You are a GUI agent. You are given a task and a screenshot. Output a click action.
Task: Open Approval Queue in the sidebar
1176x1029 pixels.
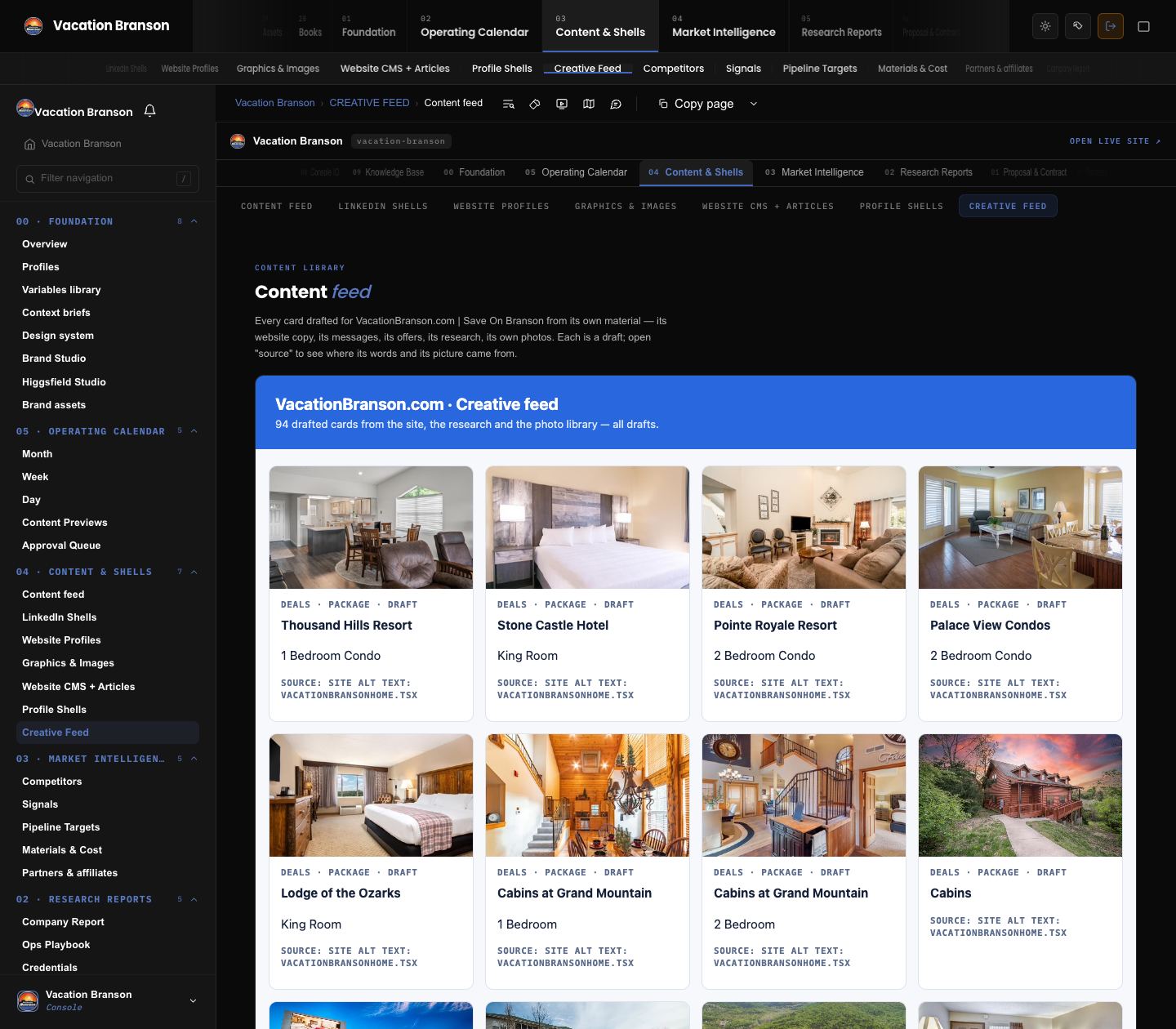pyautogui.click(x=61, y=546)
